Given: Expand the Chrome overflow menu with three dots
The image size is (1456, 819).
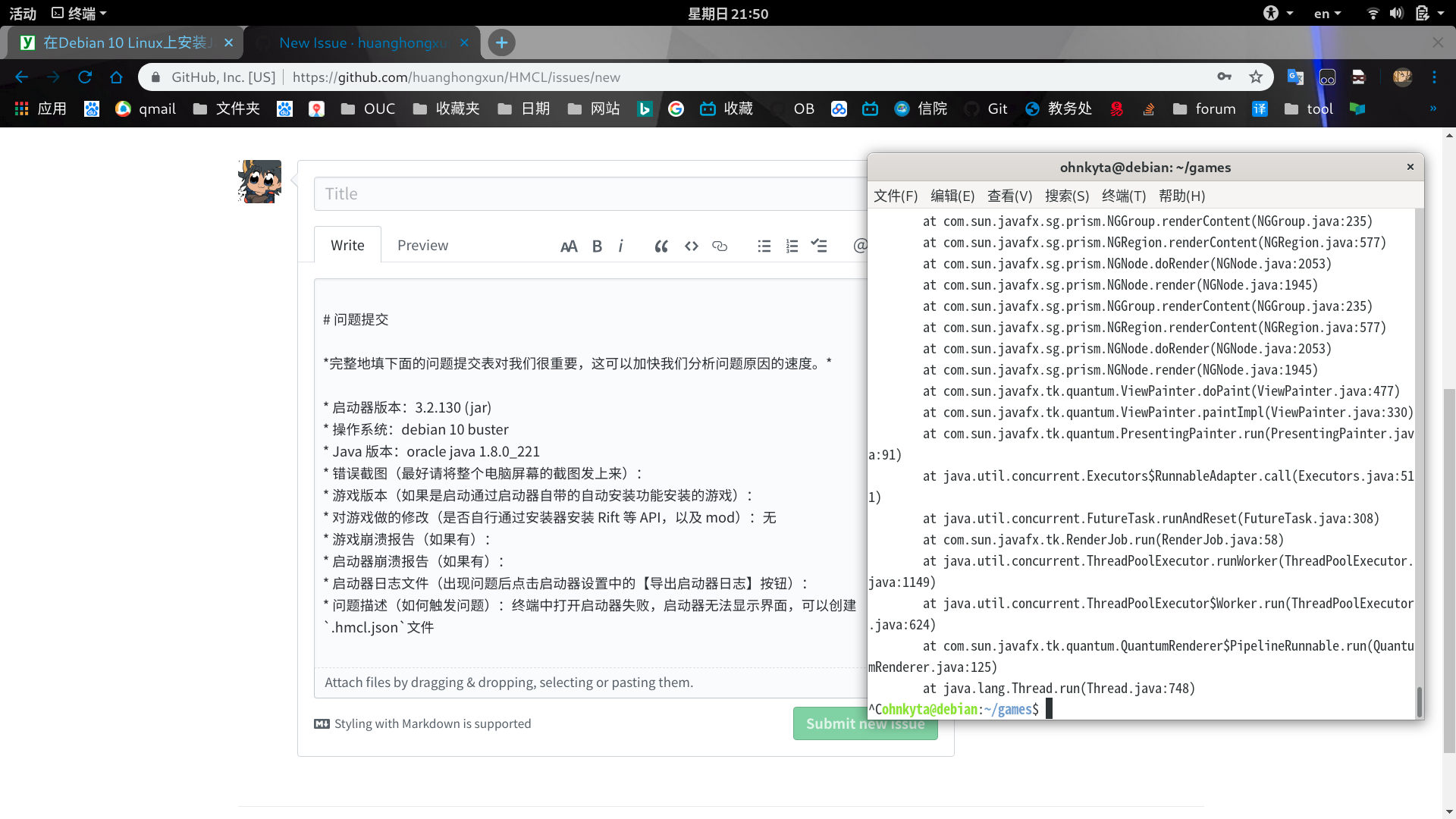Looking at the screenshot, I should [x=1436, y=77].
